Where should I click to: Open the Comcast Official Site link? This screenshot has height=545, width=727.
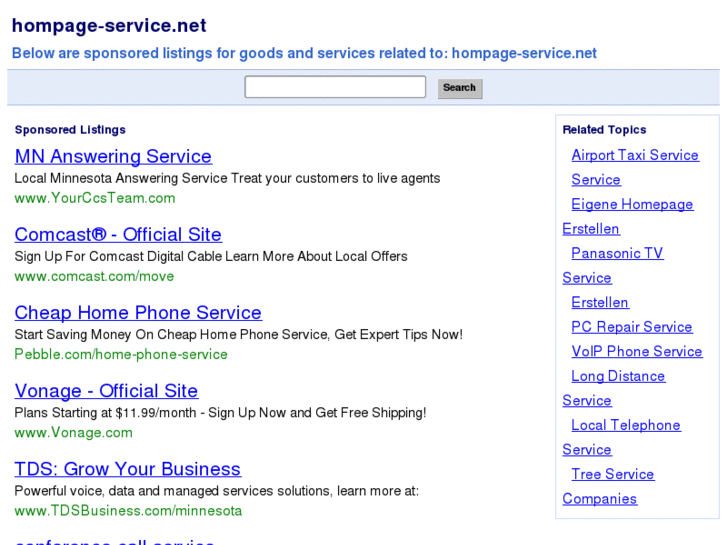click(118, 234)
